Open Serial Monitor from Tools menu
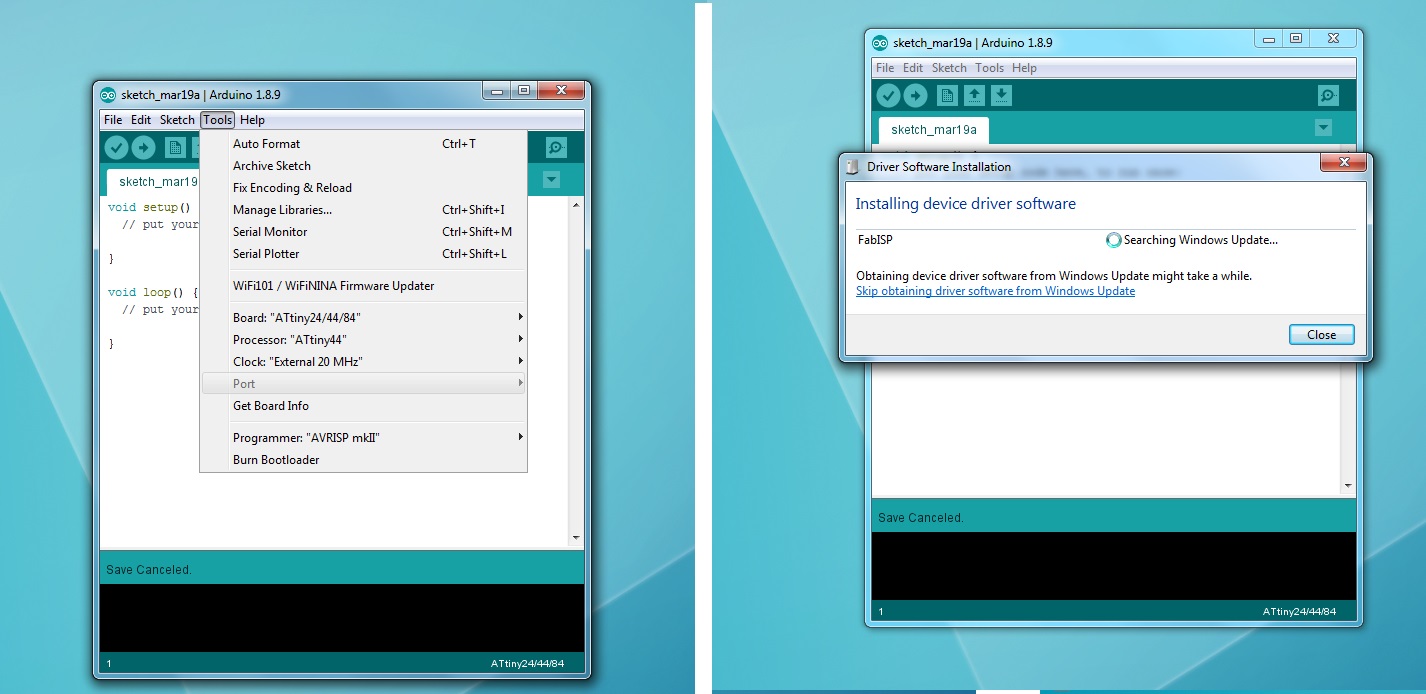 point(364,232)
